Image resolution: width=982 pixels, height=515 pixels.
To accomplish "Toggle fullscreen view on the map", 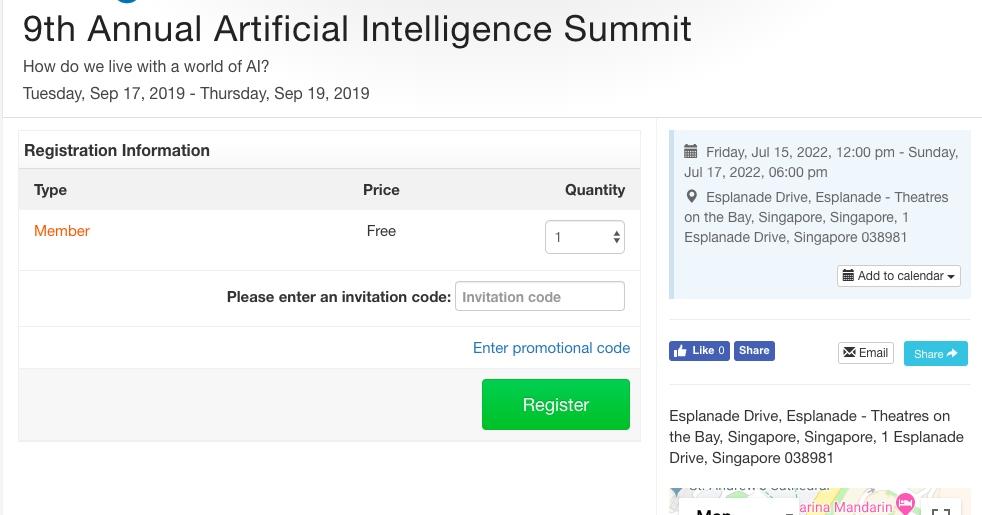I will click(941, 511).
